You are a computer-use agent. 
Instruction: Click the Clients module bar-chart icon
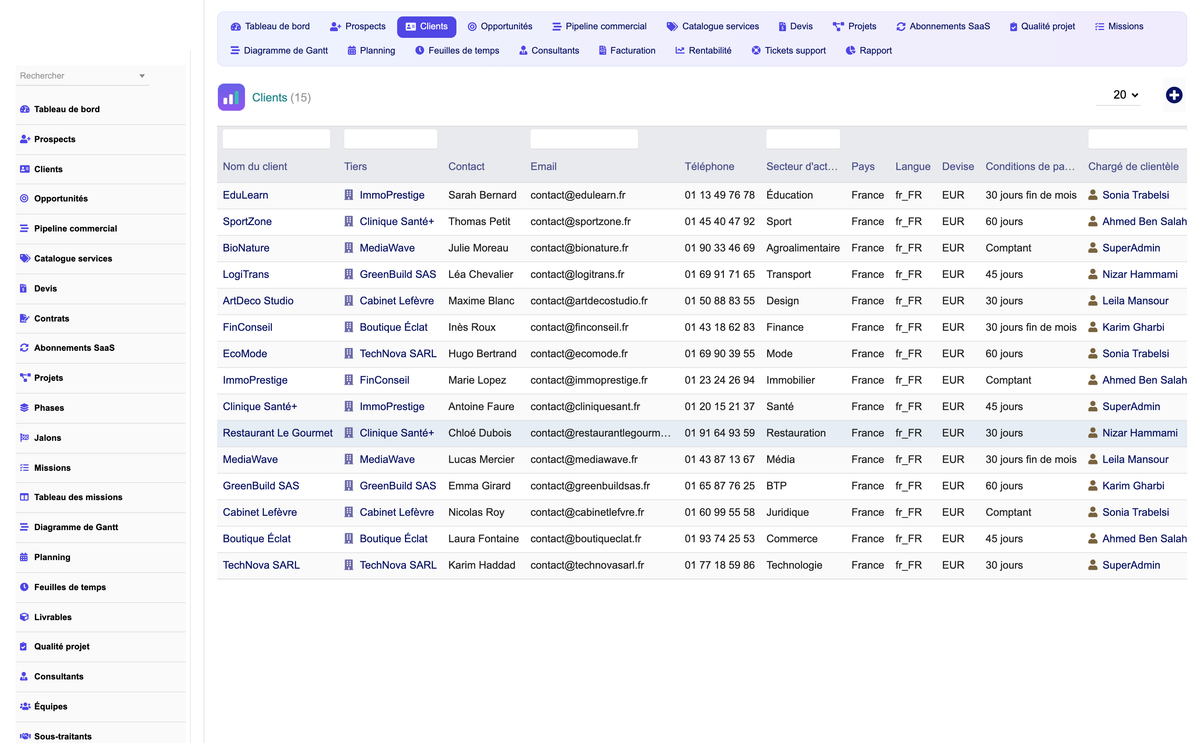pyautogui.click(x=231, y=97)
